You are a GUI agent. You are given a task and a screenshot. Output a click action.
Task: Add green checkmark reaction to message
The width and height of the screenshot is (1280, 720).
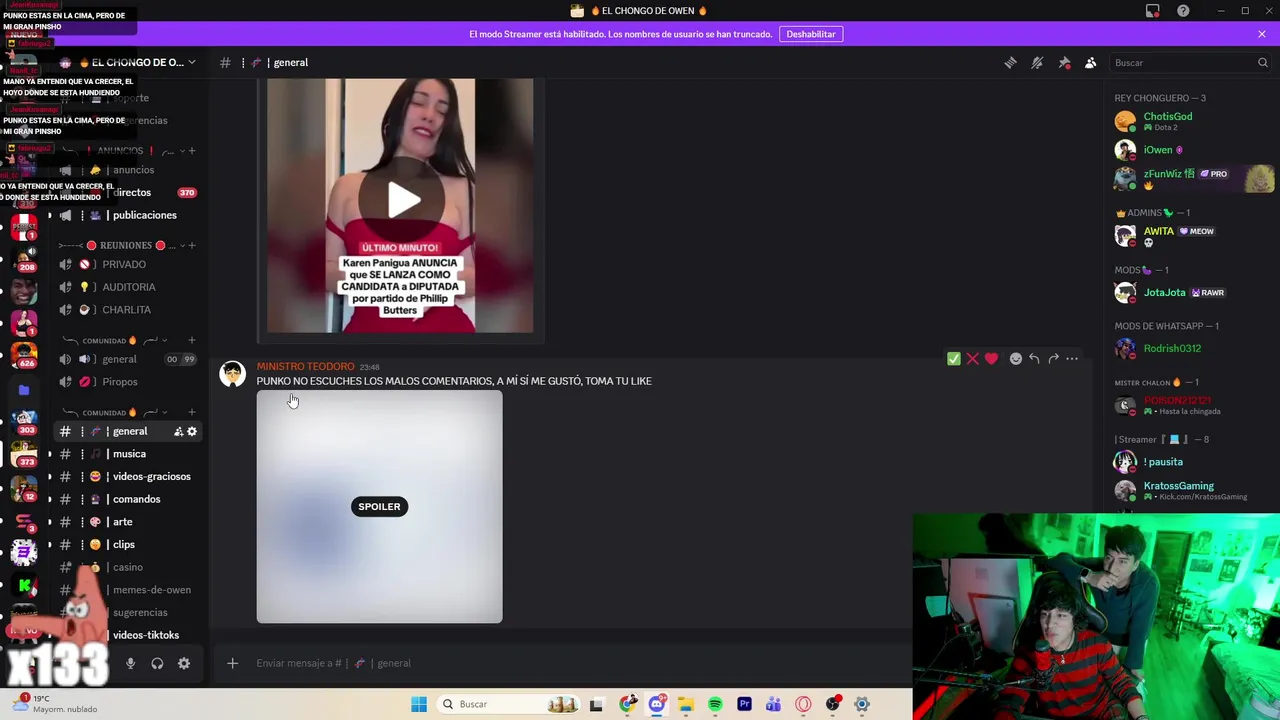(x=954, y=359)
